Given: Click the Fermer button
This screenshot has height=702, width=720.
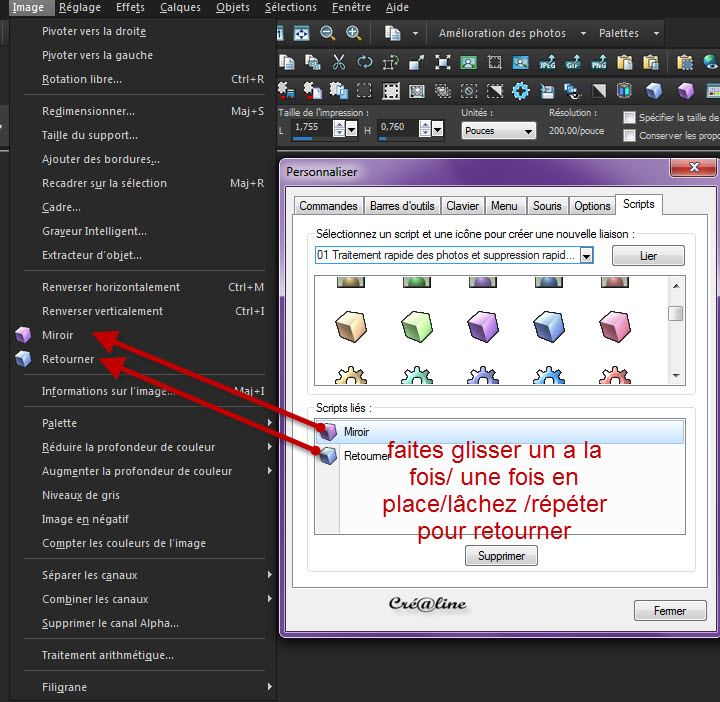Looking at the screenshot, I should (669, 611).
